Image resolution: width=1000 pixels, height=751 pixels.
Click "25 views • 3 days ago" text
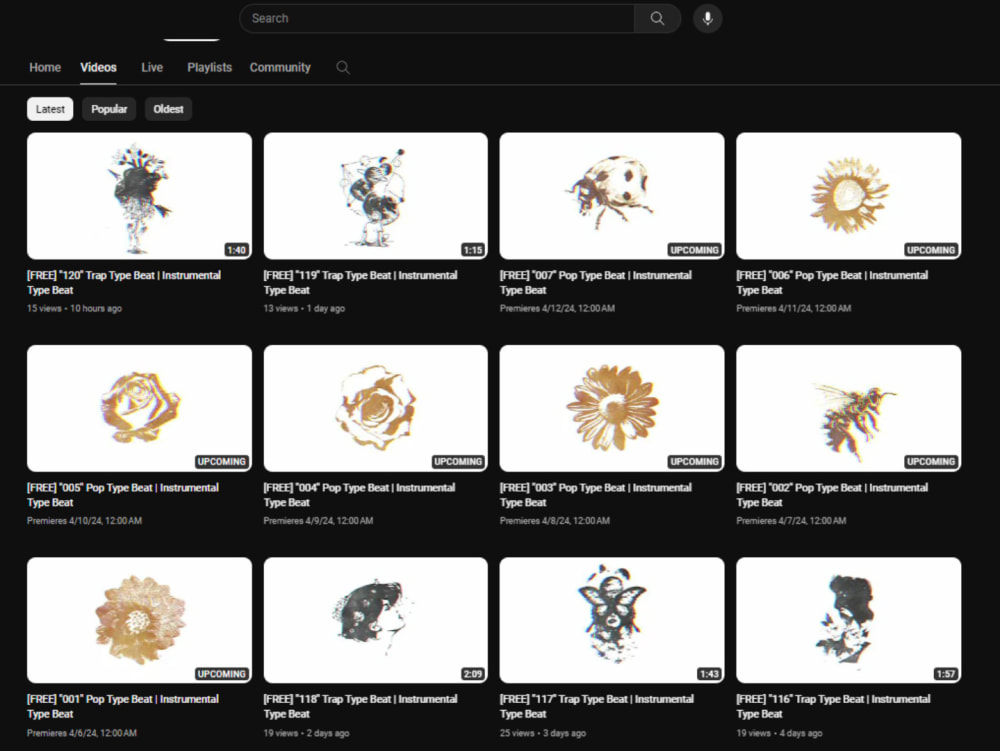[x=543, y=733]
